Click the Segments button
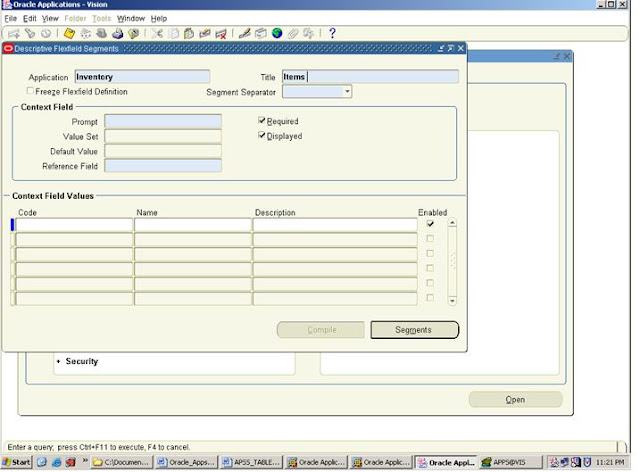Screen dimensions: 640x472 point(414,330)
